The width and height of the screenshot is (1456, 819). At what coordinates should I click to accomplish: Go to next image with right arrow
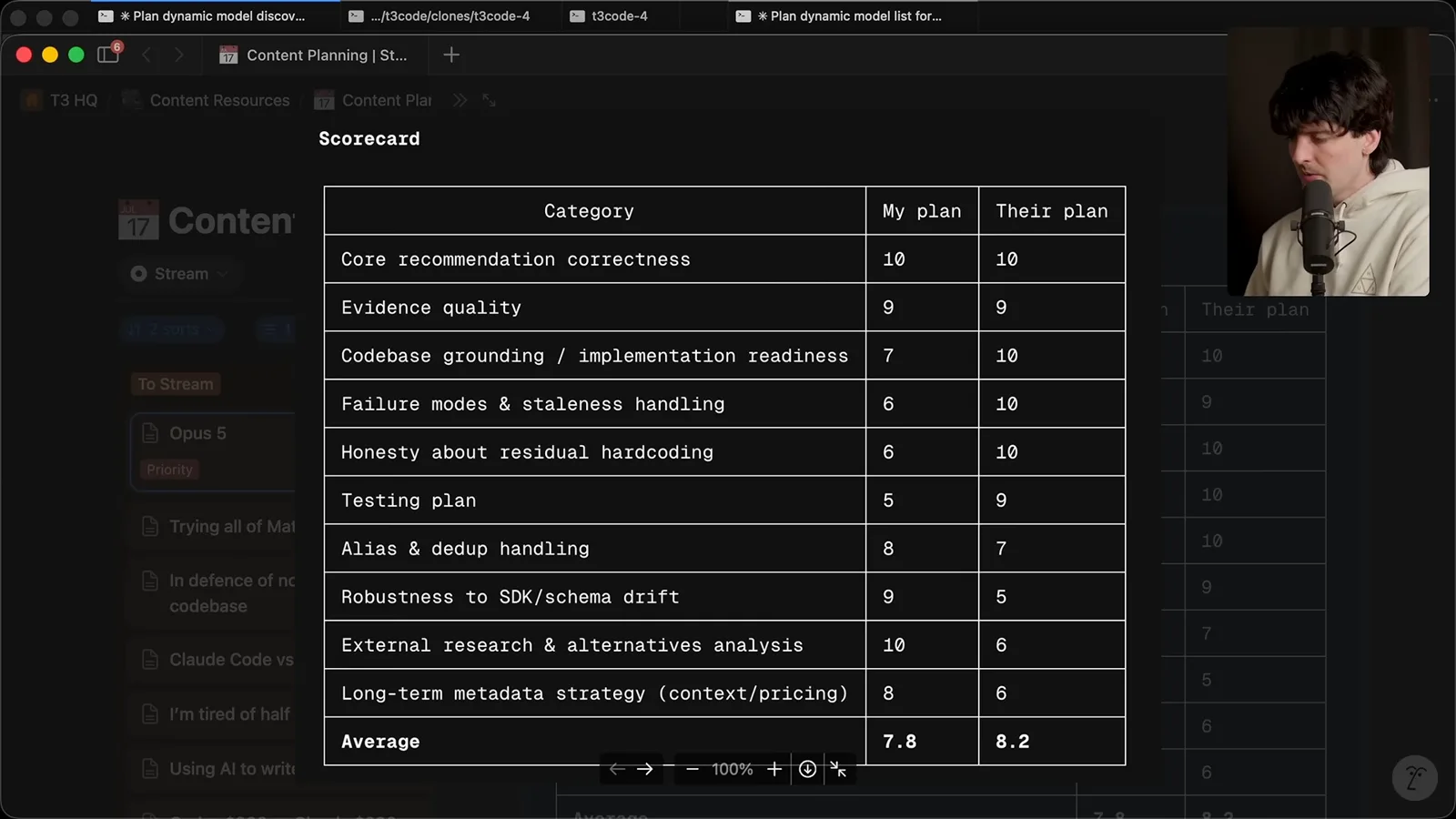[x=645, y=769]
